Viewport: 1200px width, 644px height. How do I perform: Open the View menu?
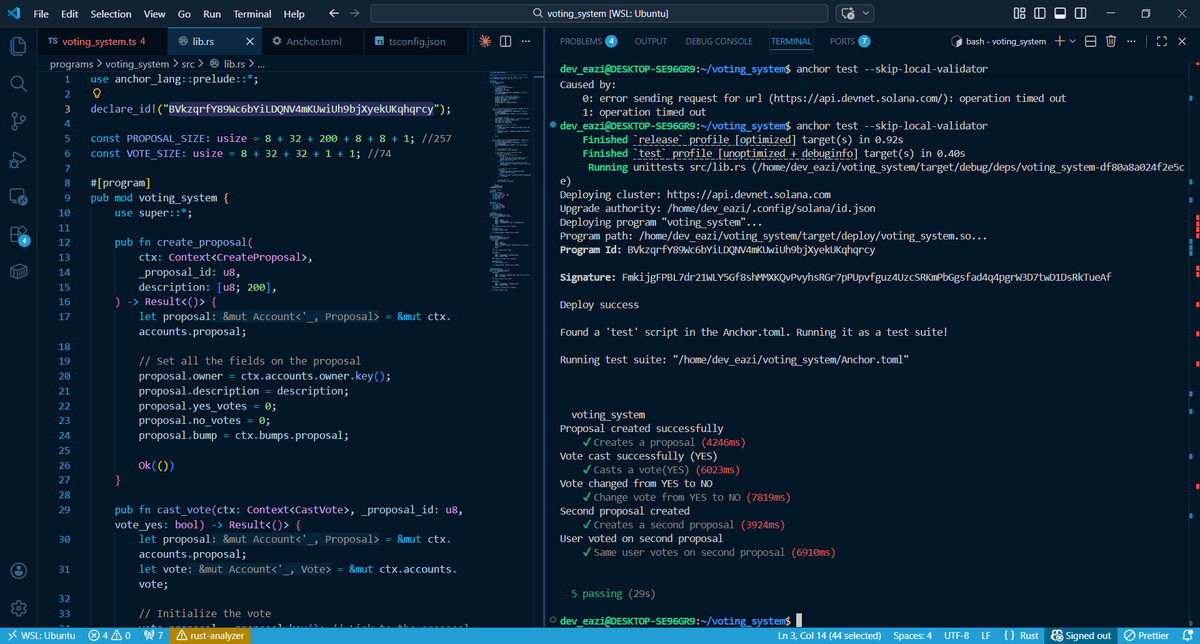tap(154, 14)
